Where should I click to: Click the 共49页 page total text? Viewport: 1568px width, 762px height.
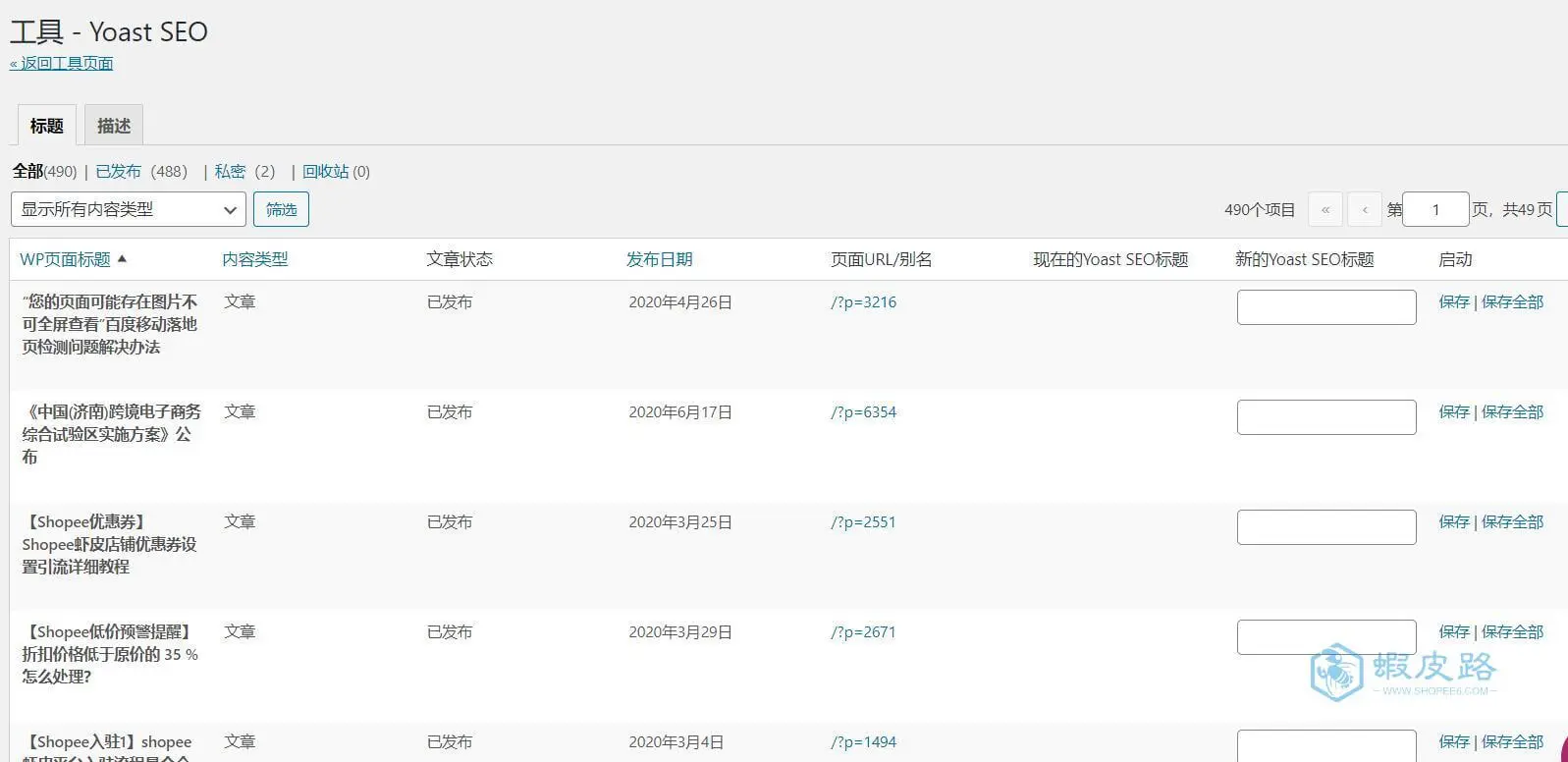[x=1528, y=210]
